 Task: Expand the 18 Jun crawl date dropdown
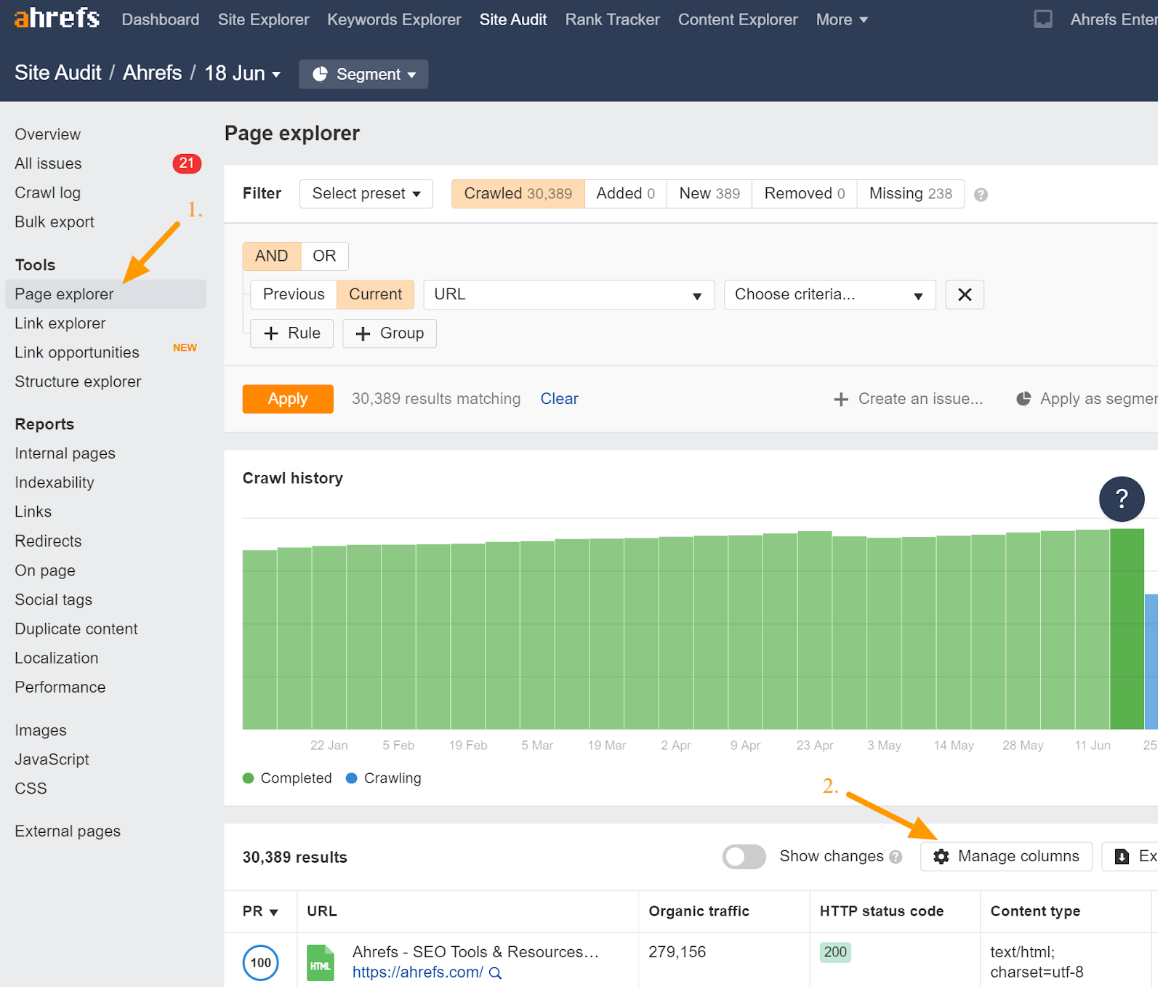tap(243, 73)
